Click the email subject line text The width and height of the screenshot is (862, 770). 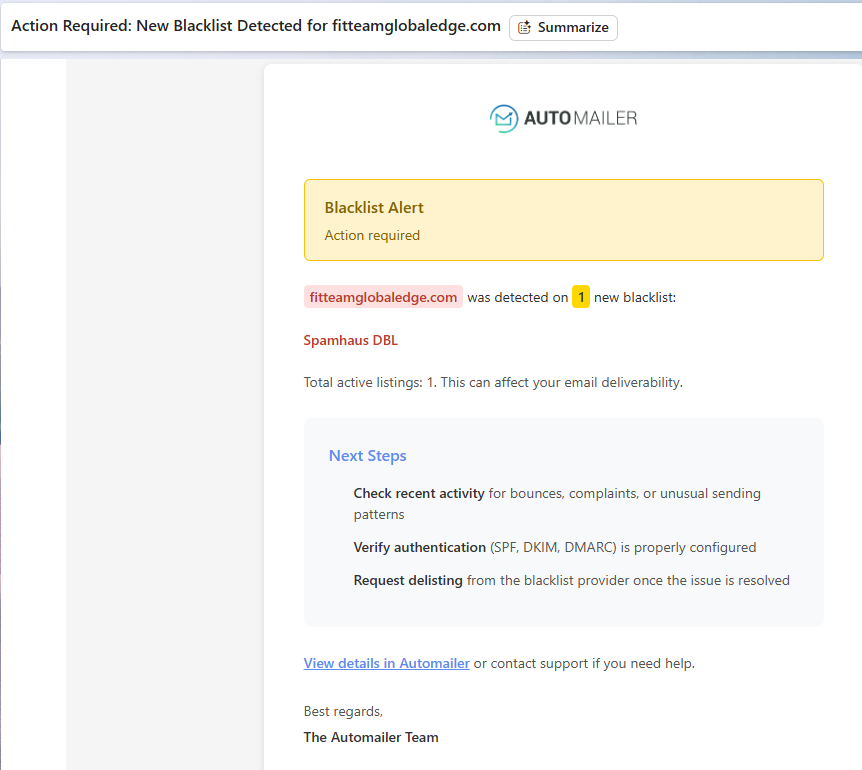pyautogui.click(x=256, y=26)
